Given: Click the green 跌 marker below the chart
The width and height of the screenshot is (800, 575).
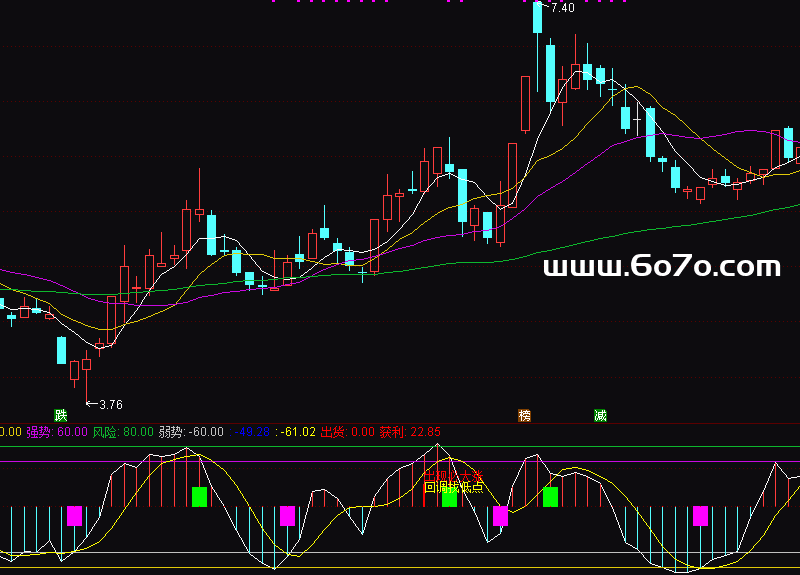Looking at the screenshot, I should 61,415.
